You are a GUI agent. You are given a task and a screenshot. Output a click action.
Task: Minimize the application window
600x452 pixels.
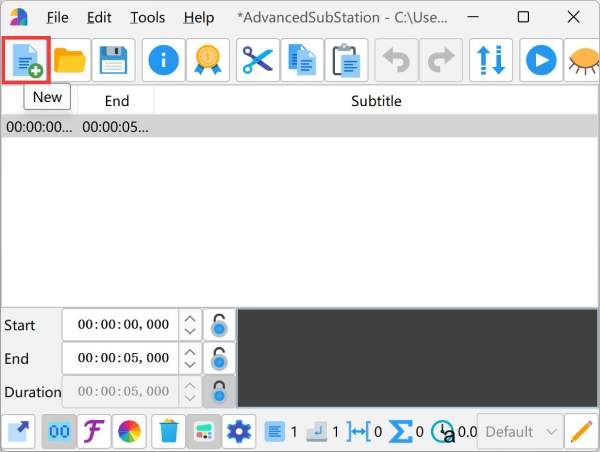473,17
